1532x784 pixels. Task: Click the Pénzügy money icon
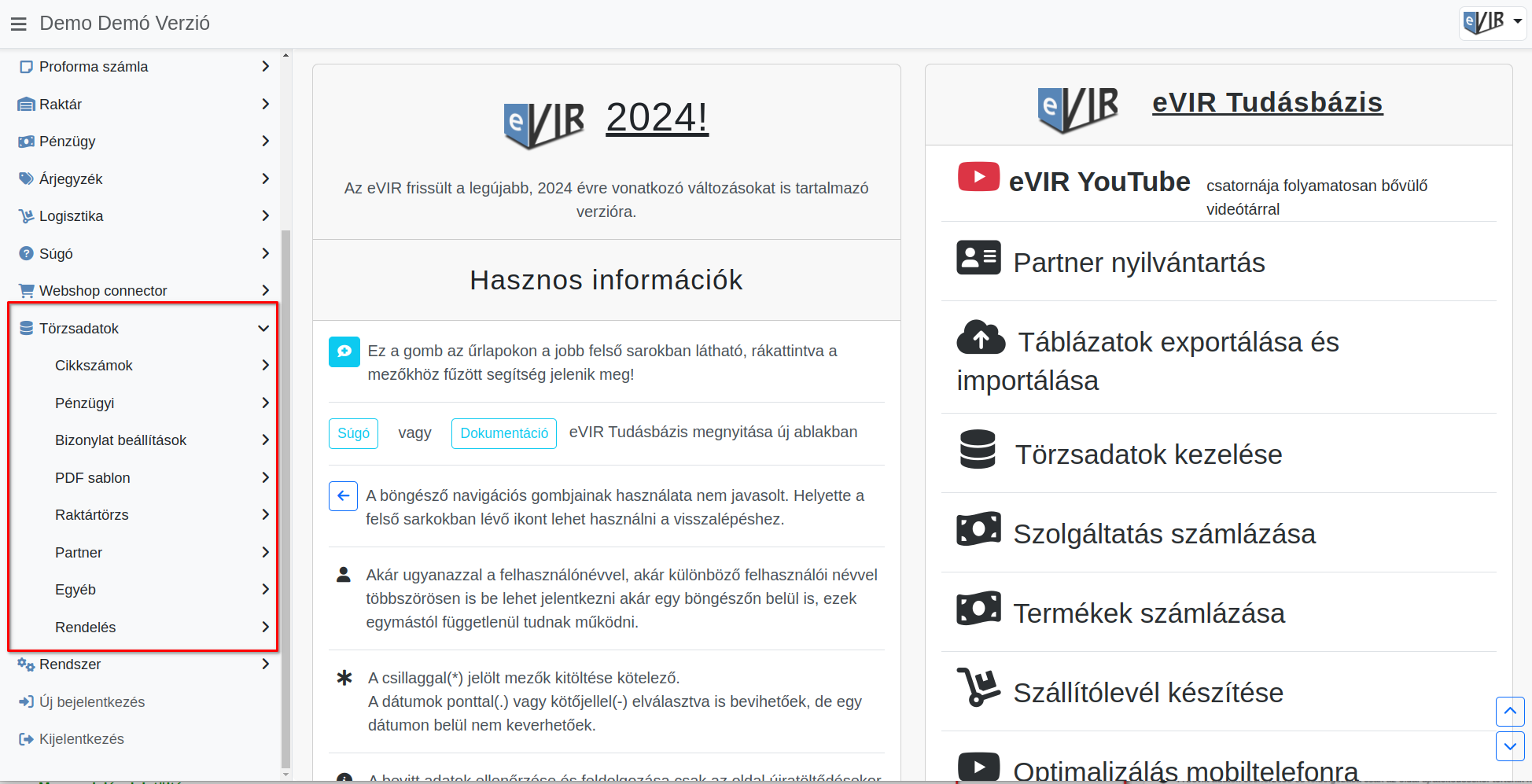(x=27, y=142)
